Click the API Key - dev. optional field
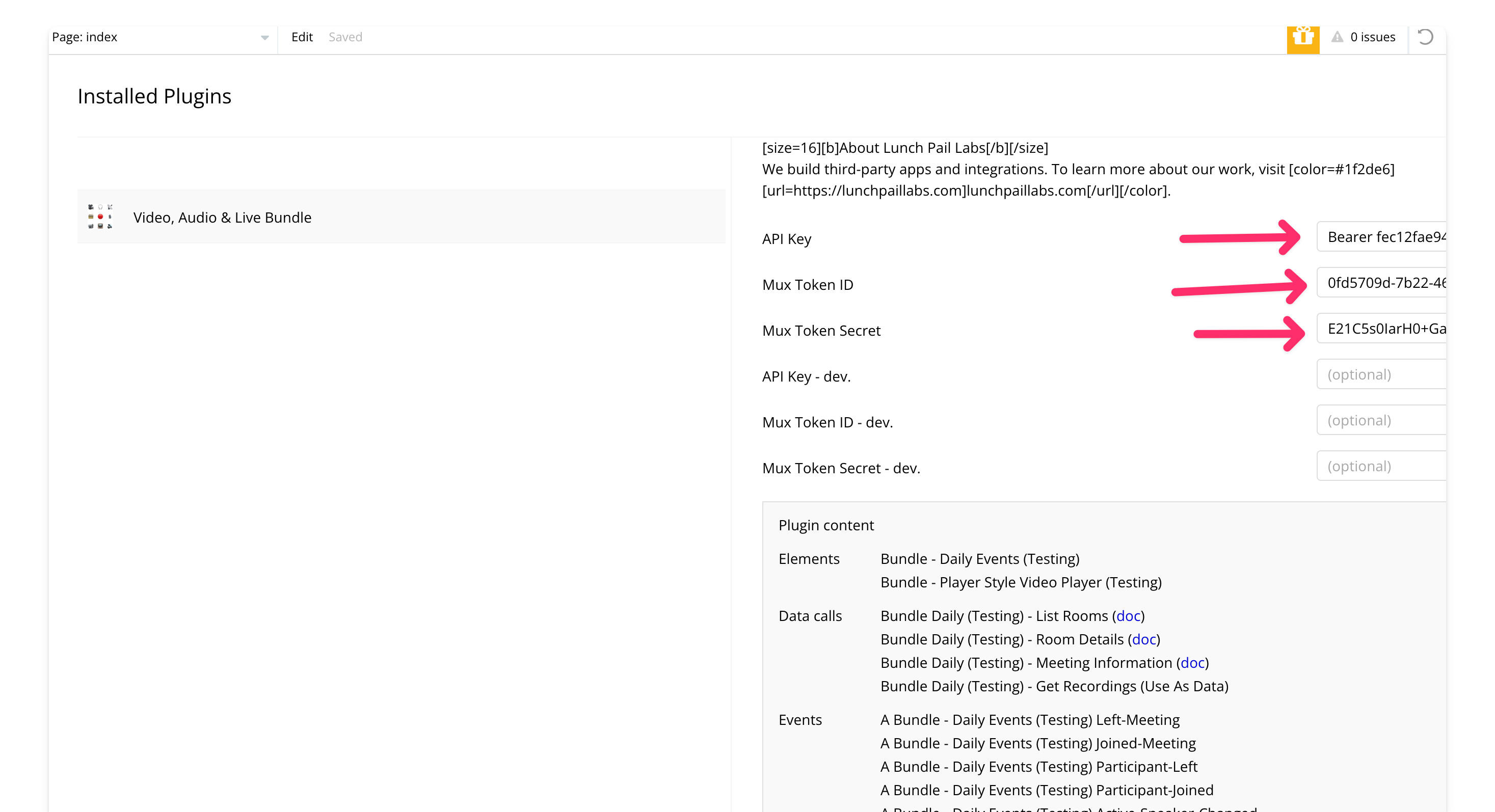The image size is (1495, 812). [1381, 374]
